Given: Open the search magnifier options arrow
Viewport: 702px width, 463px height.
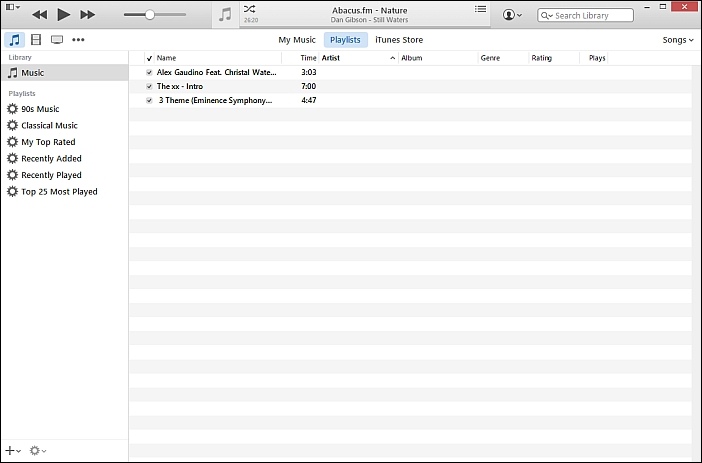Looking at the screenshot, I should [x=547, y=16].
